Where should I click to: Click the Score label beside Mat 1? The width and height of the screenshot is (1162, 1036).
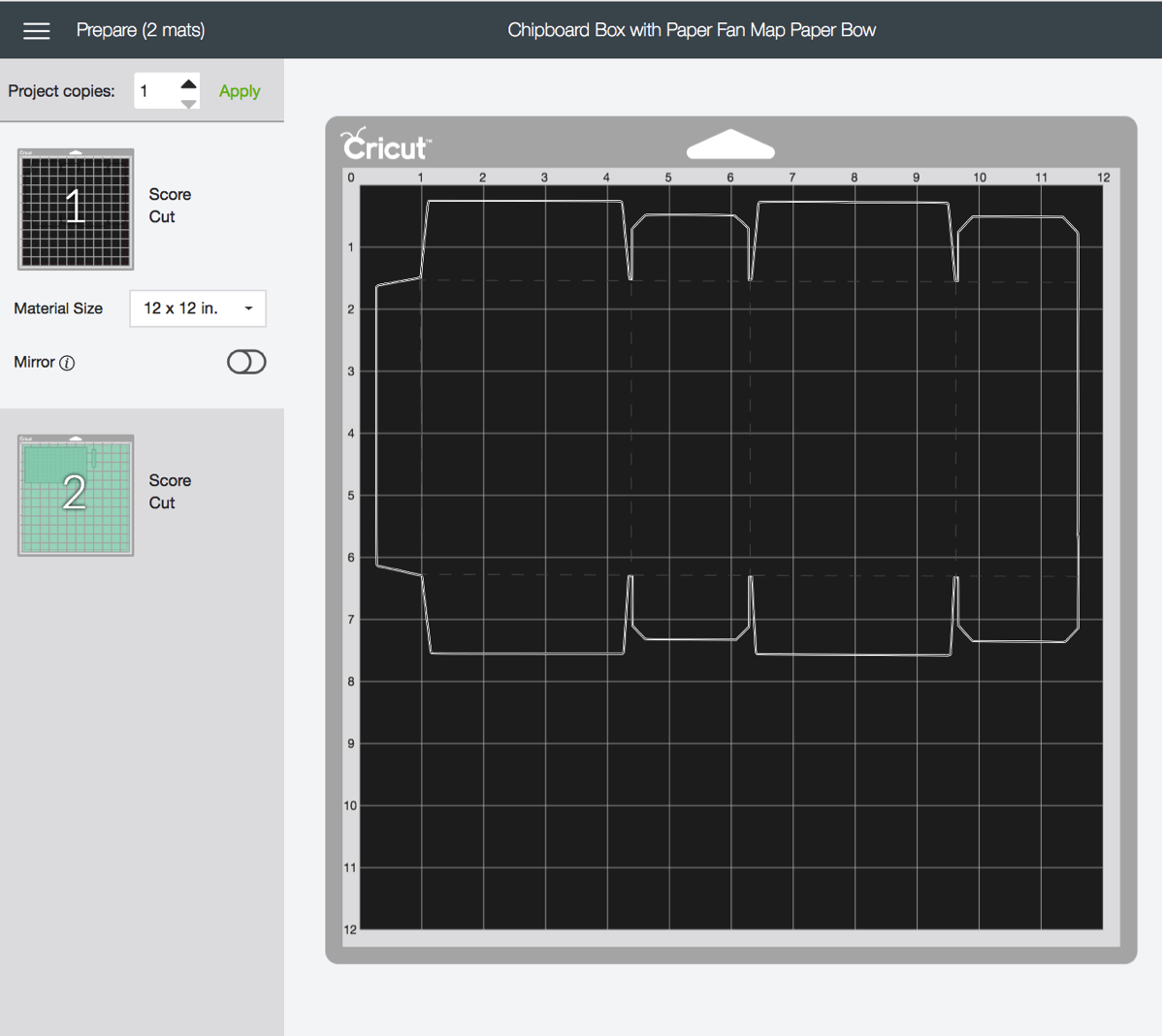click(x=170, y=194)
